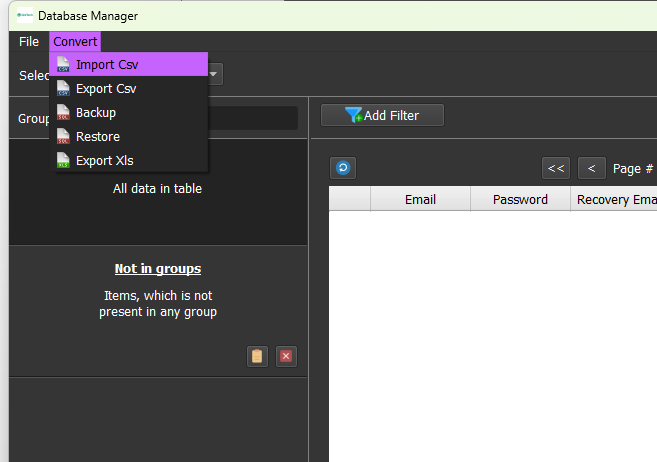This screenshot has height=462, width=657.
Task: Open the File menu
Action: [x=29, y=42]
